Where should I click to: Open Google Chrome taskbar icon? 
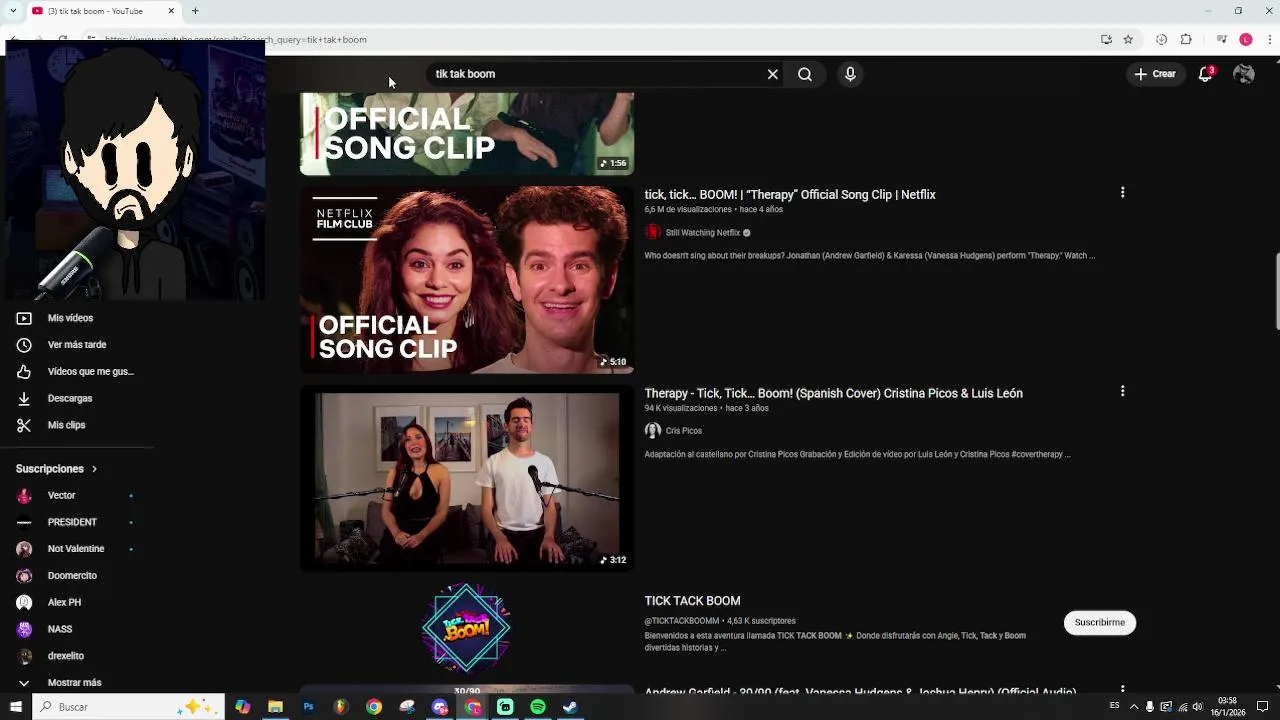[x=374, y=707]
